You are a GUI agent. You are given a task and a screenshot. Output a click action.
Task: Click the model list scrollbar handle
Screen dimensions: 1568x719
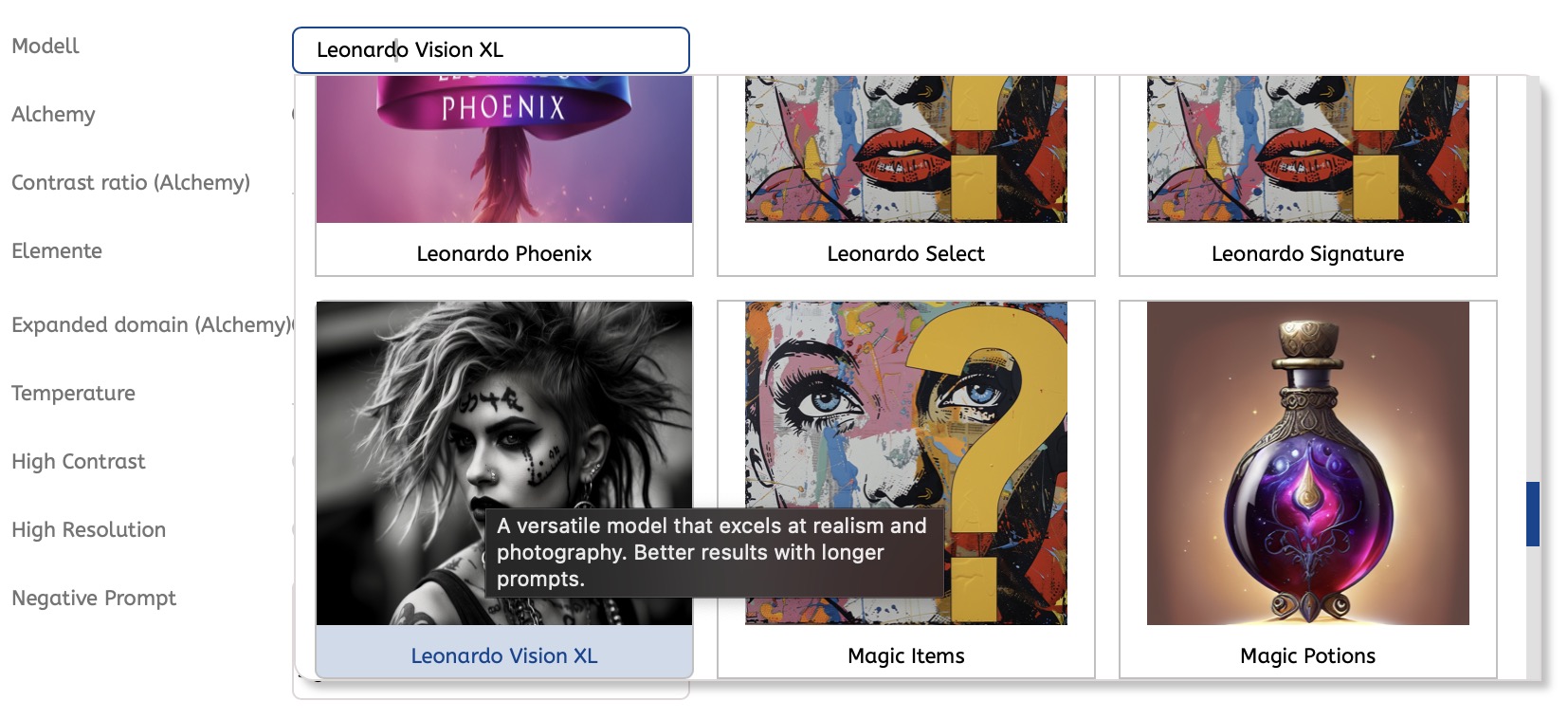(x=1532, y=514)
